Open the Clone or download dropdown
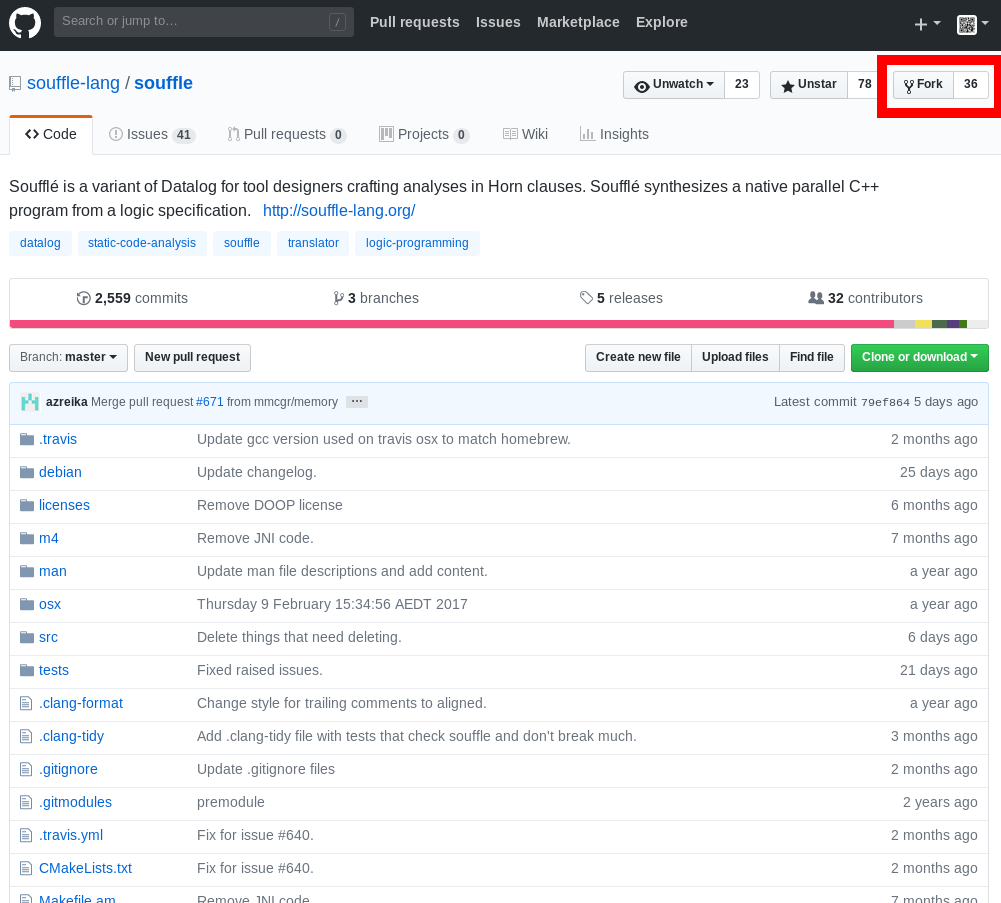1001x903 pixels. pos(919,357)
